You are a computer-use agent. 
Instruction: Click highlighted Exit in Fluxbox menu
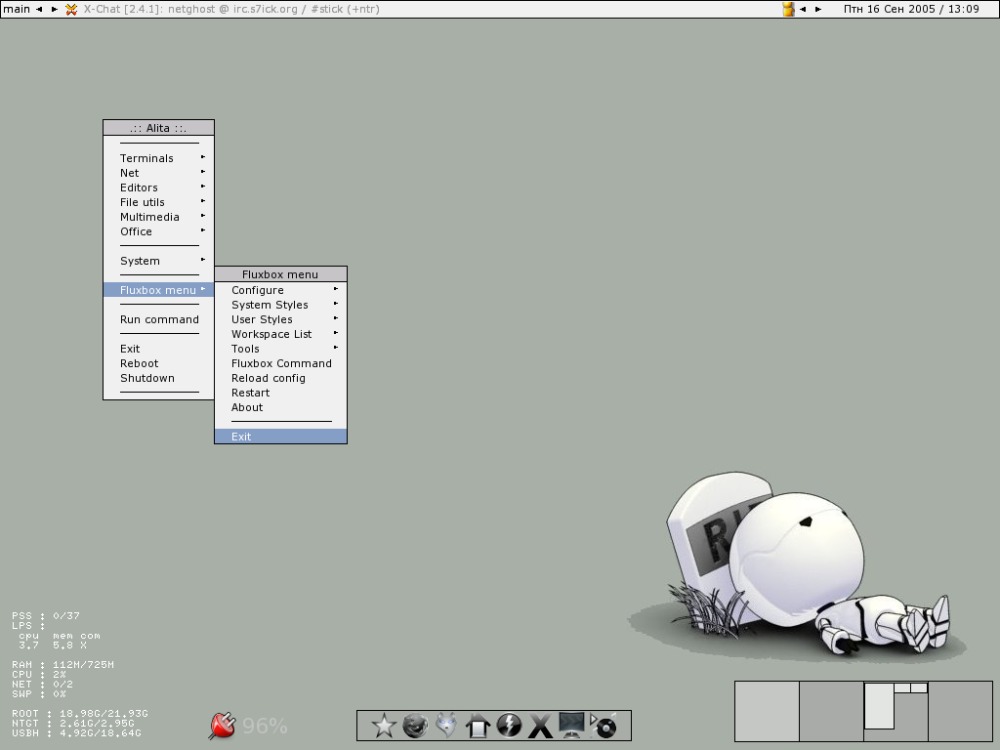[x=281, y=436]
